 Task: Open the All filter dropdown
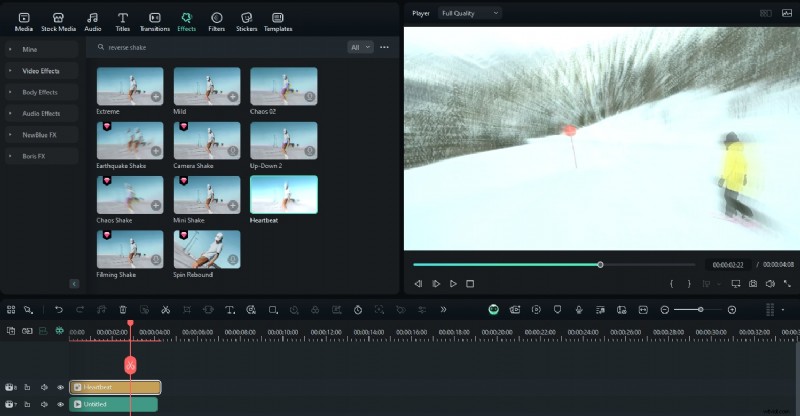(360, 47)
